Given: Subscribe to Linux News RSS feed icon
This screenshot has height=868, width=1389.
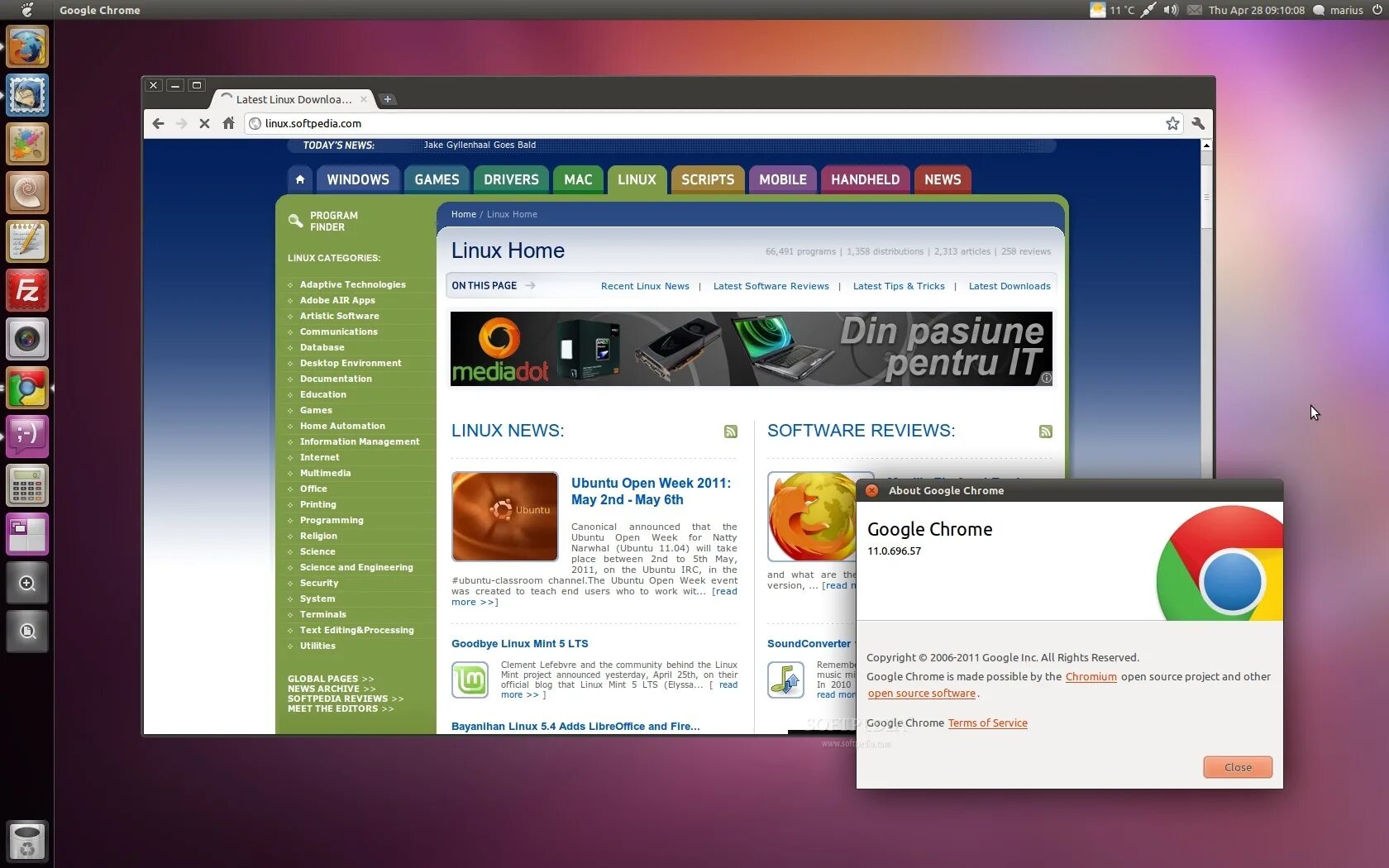Looking at the screenshot, I should pyautogui.click(x=731, y=432).
